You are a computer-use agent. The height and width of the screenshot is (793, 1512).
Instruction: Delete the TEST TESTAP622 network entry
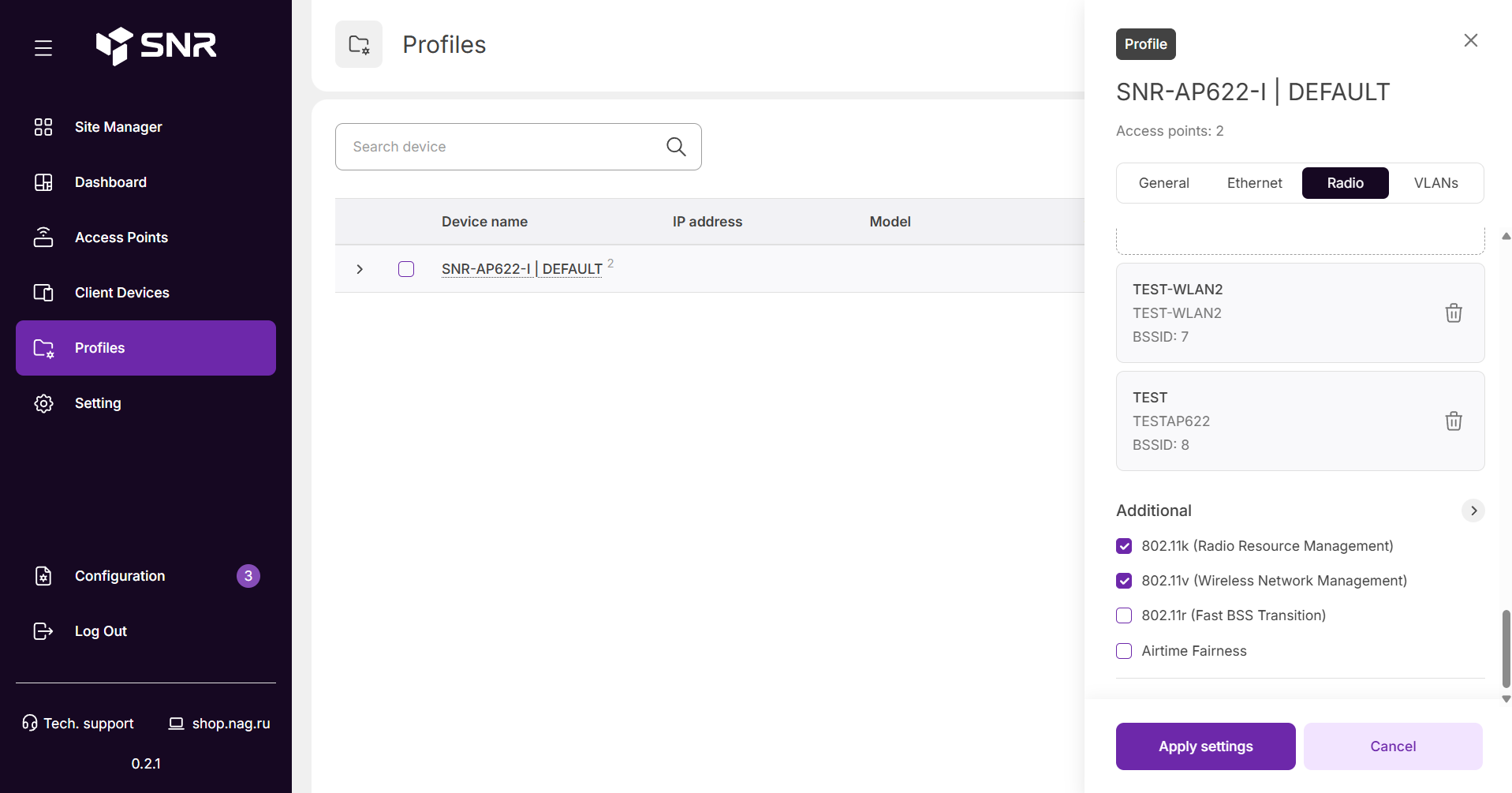[x=1454, y=421]
